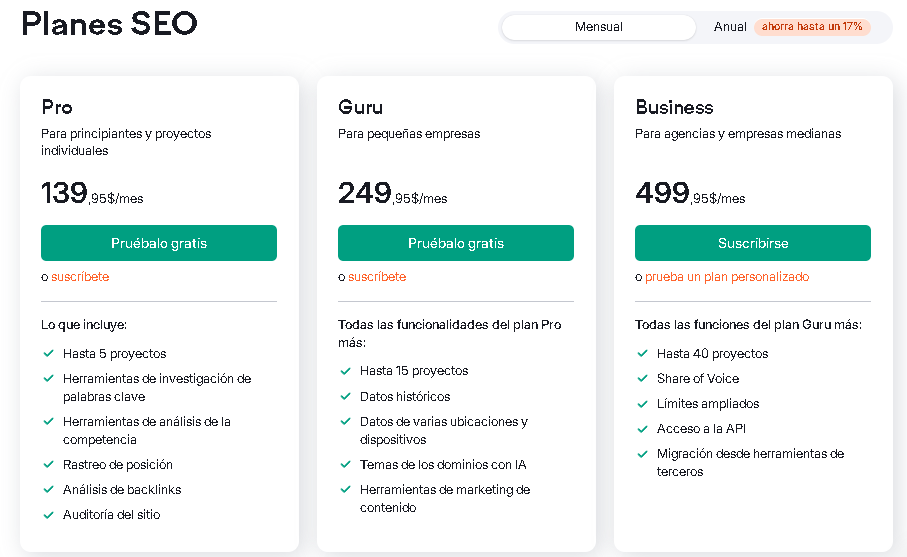Click Pruébalo gratis on the Guru plan

pos(456,243)
